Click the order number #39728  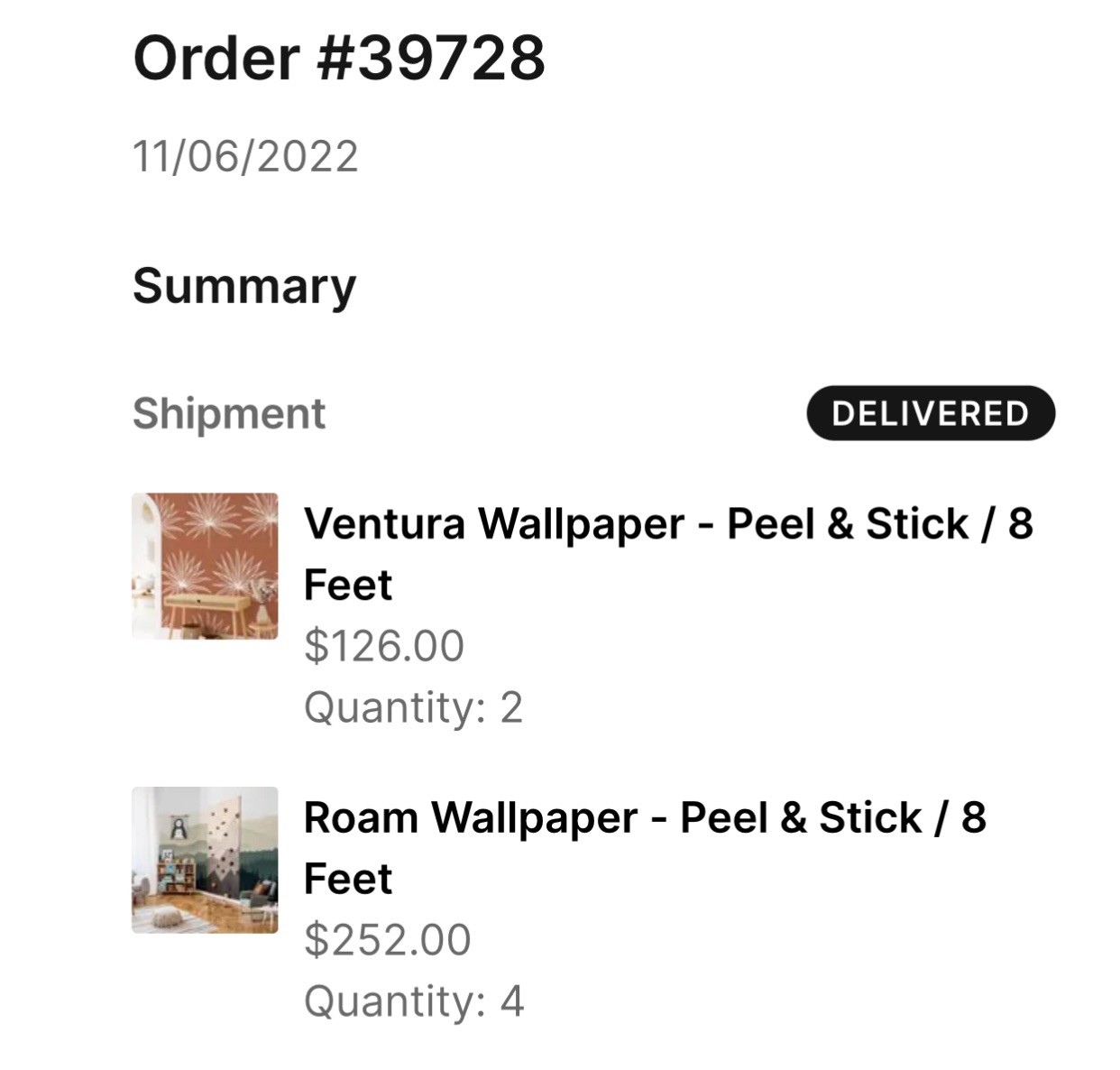pyautogui.click(x=431, y=58)
